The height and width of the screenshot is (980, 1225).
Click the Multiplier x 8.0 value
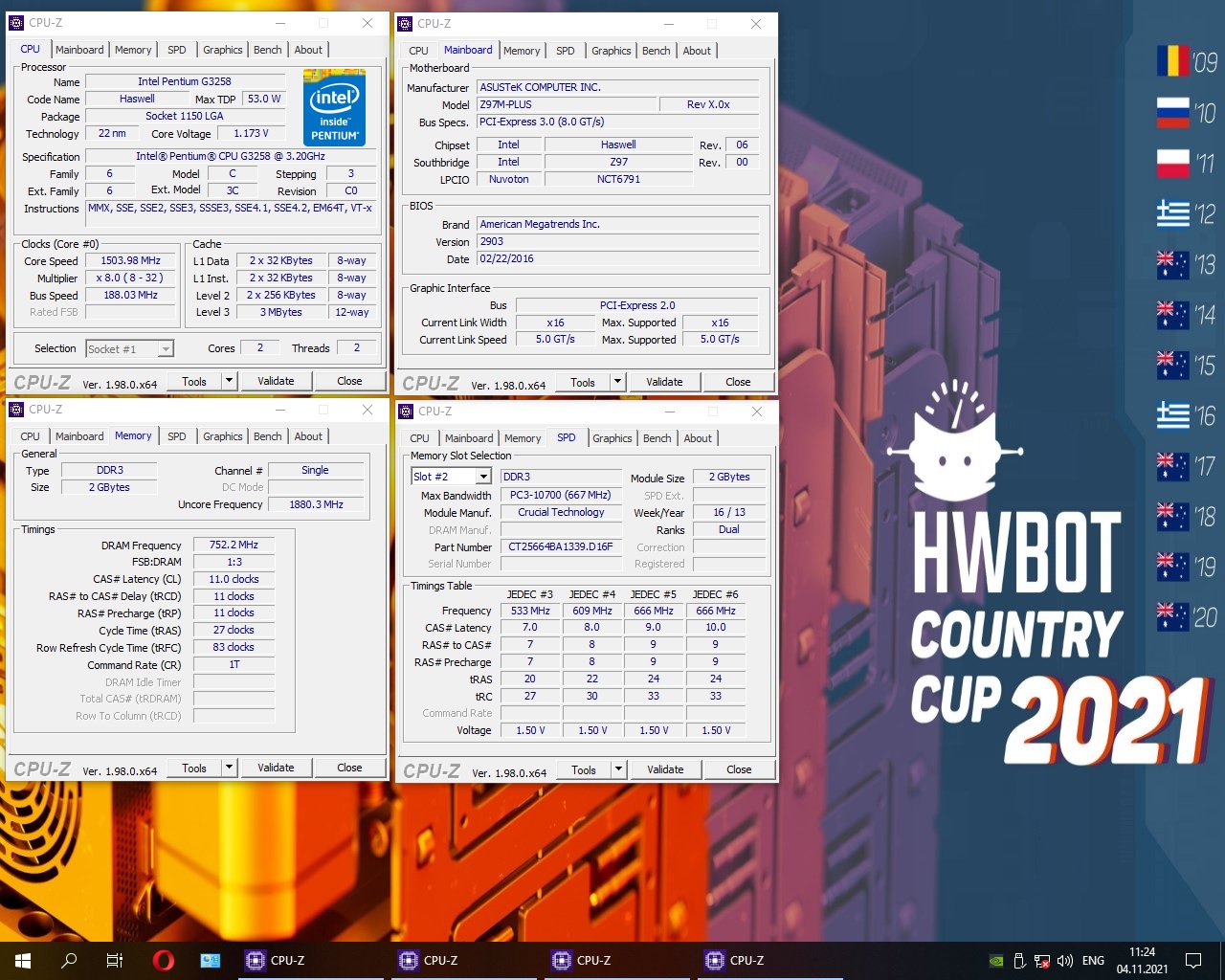(x=131, y=278)
